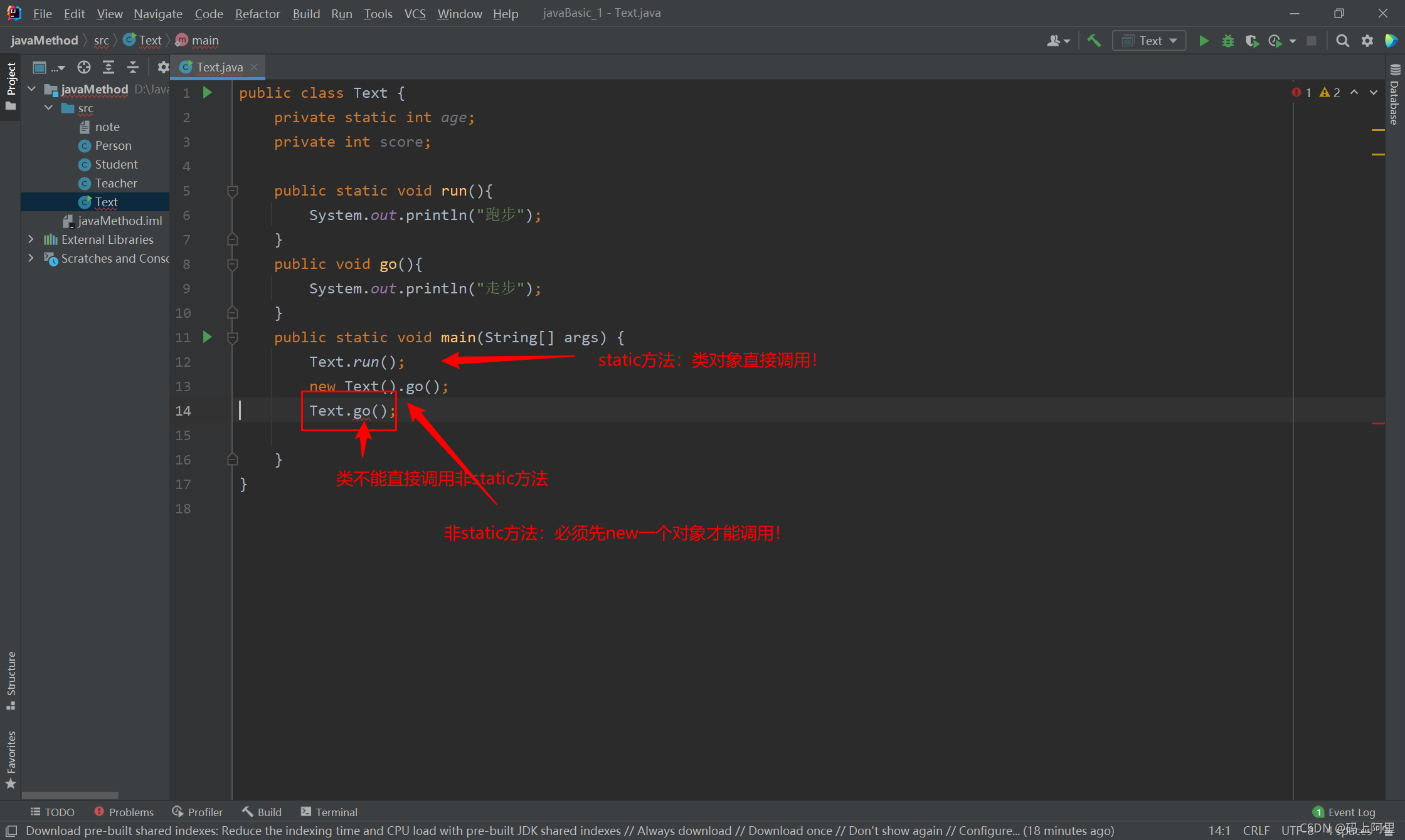Click Project panel horizontal scrollbar

[70, 795]
